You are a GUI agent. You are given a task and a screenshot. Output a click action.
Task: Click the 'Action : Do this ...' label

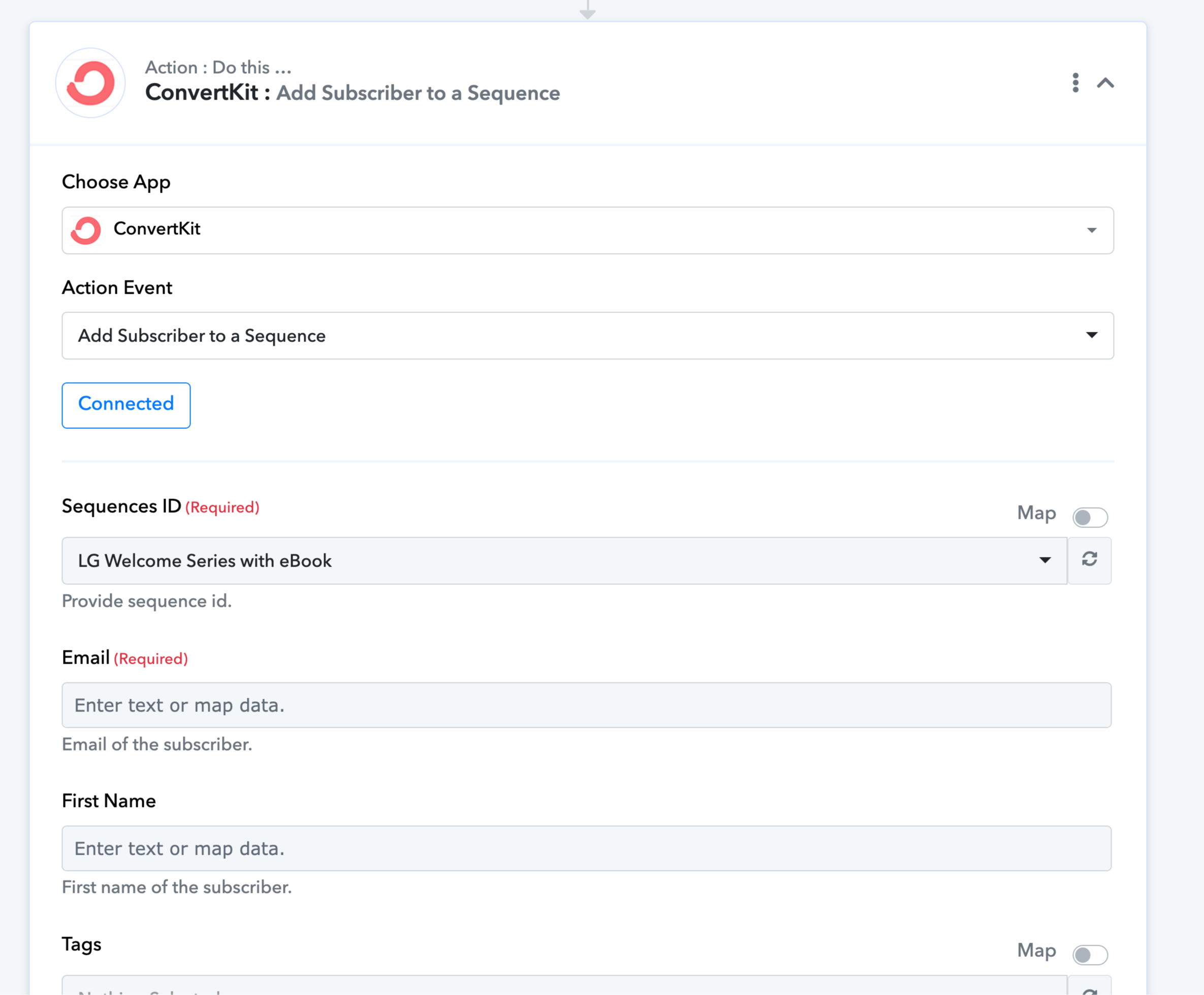tap(218, 68)
